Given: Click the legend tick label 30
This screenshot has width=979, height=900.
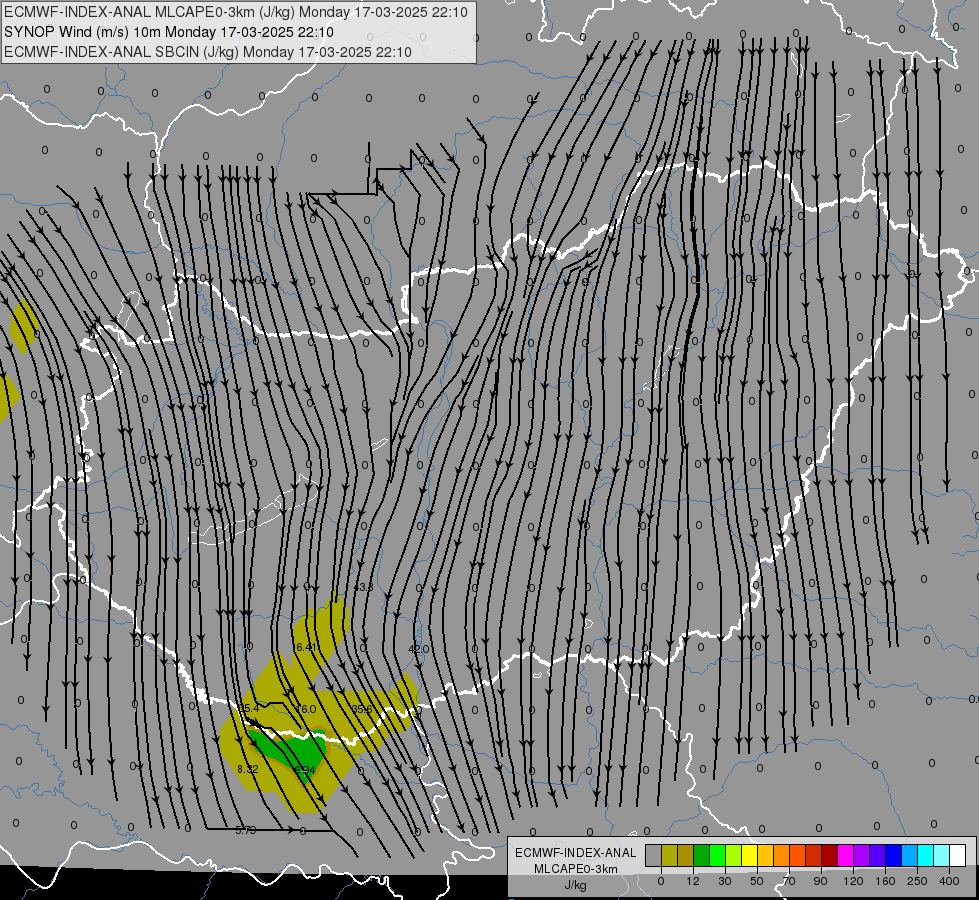Looking at the screenshot, I should (x=725, y=881).
